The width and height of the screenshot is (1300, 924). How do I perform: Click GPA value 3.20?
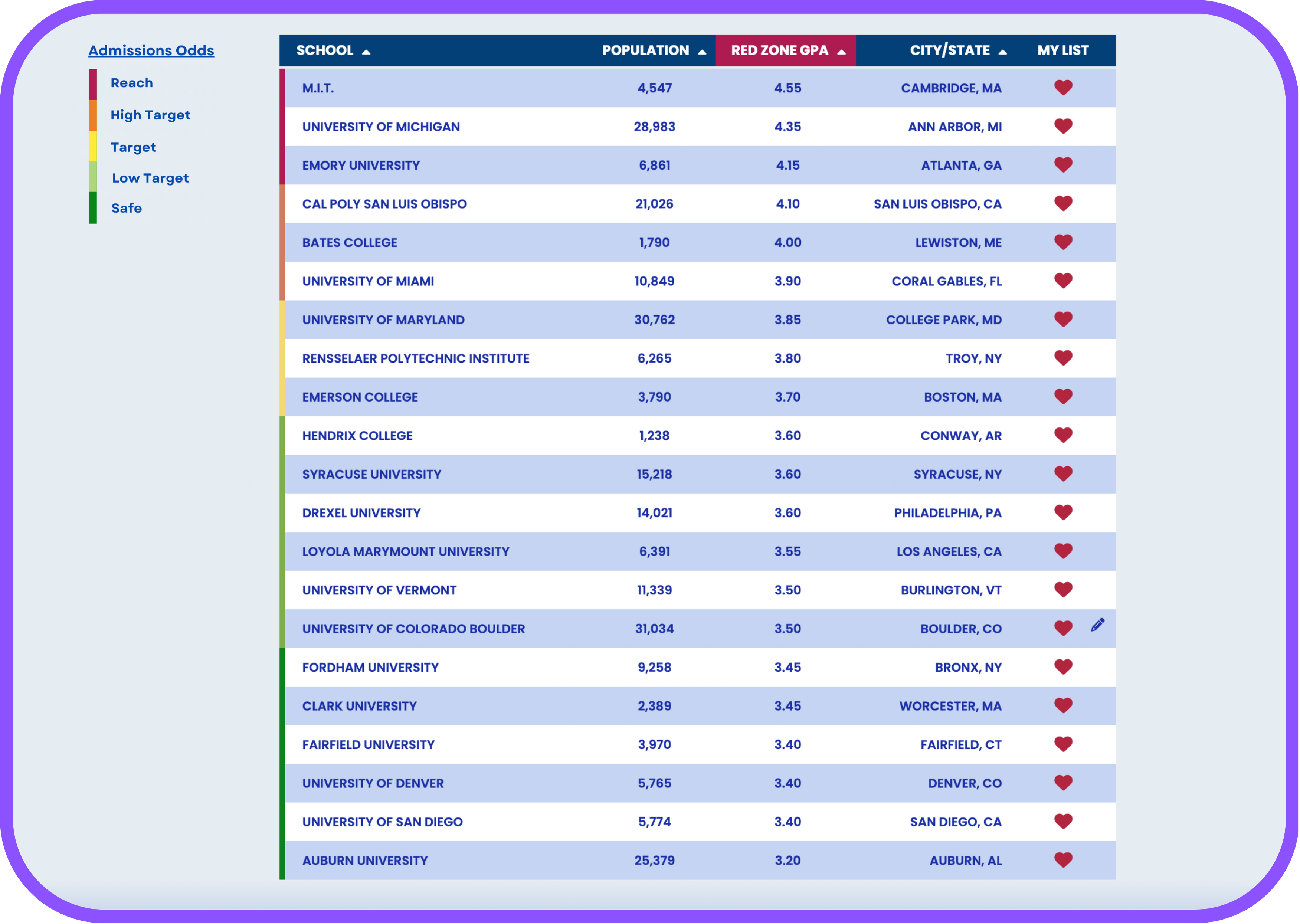787,861
